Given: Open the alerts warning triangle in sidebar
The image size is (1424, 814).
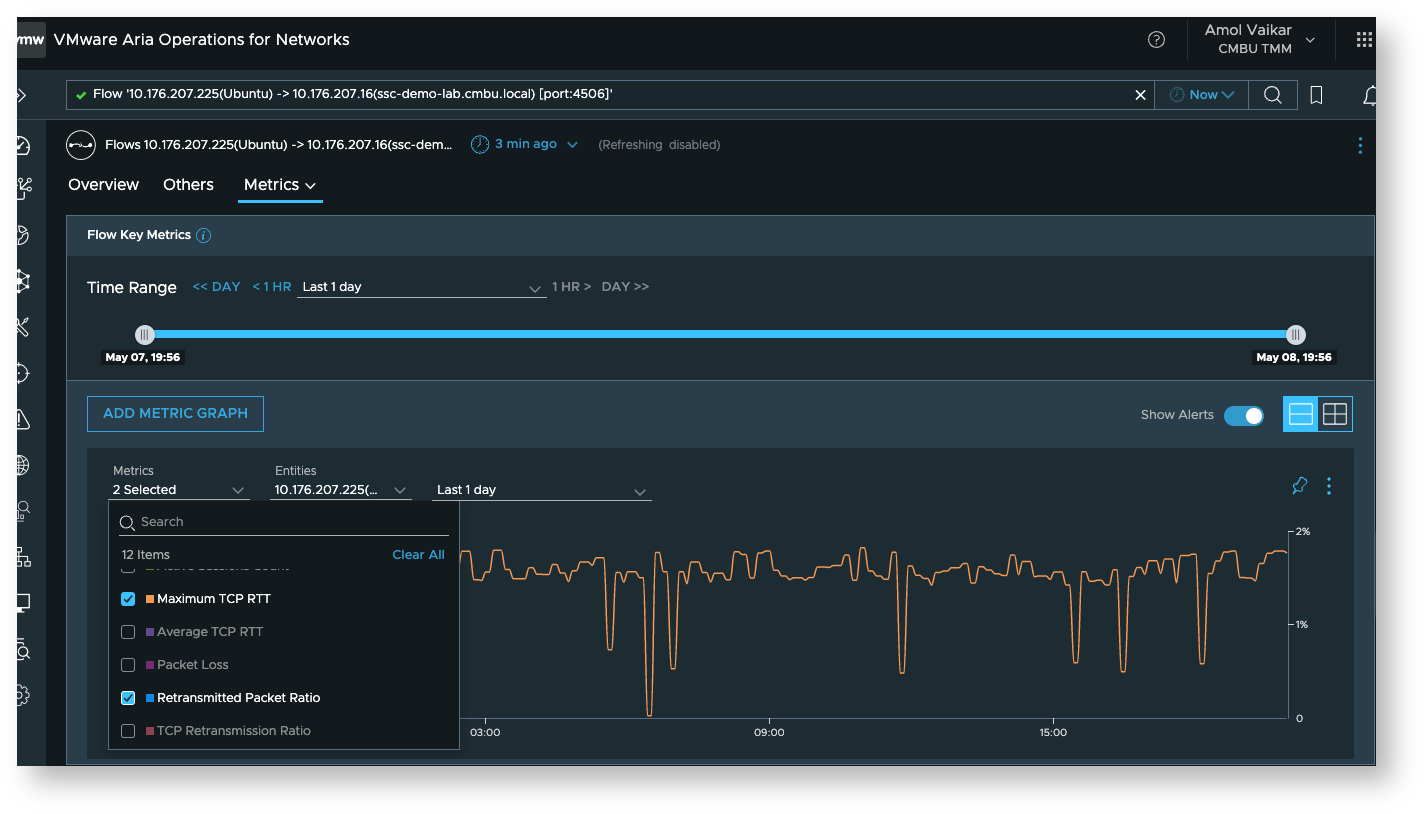Looking at the screenshot, I should tap(23, 420).
